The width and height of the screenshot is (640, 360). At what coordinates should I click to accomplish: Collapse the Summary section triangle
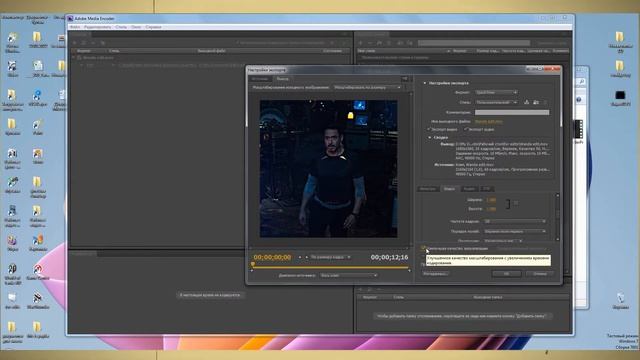click(x=429, y=138)
